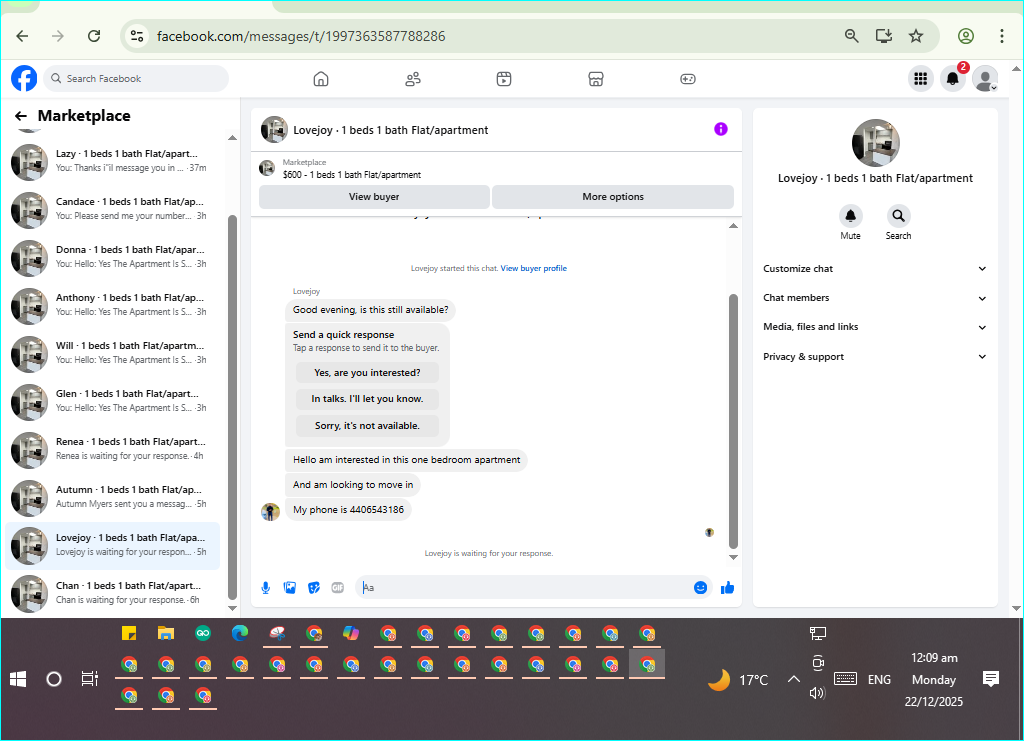This screenshot has height=741, width=1024.
Task: Mute the Lovejoy chat with bell icon
Action: coord(850,215)
